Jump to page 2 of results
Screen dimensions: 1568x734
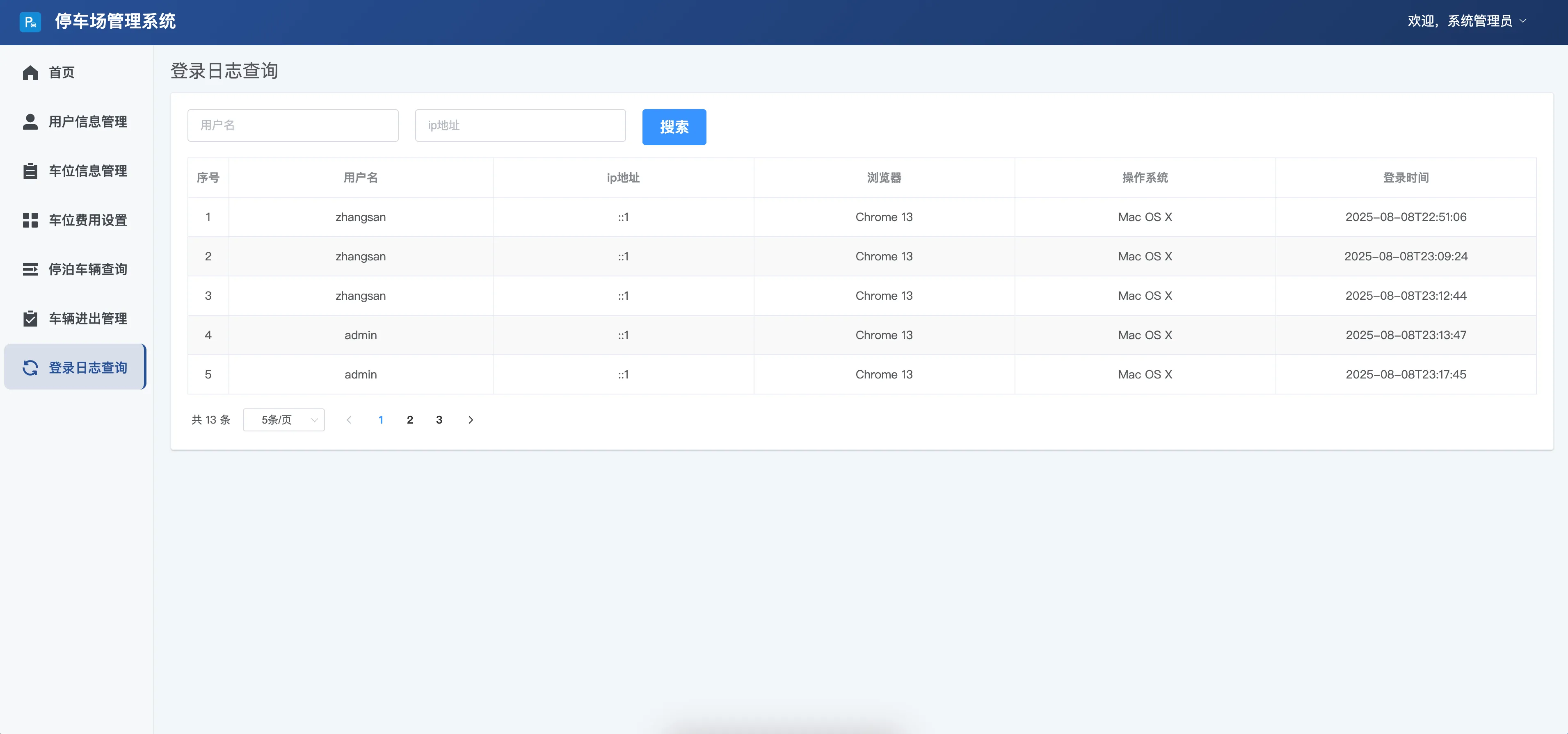(410, 420)
